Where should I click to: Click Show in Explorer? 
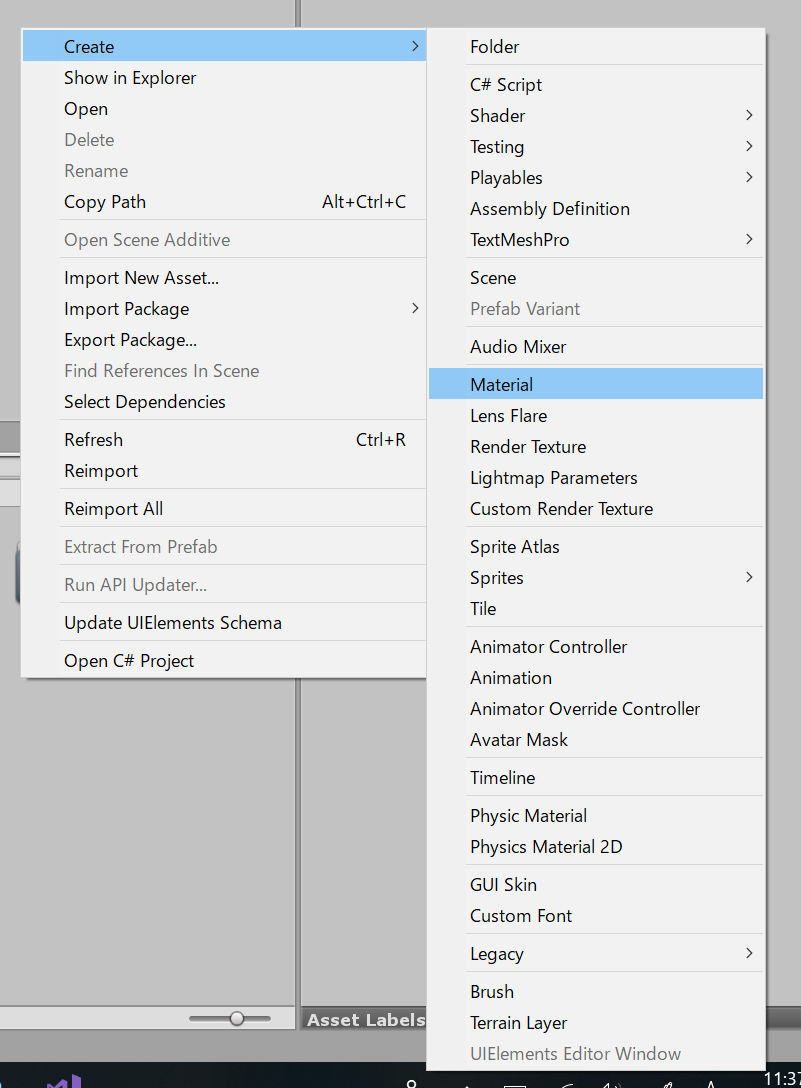click(130, 78)
